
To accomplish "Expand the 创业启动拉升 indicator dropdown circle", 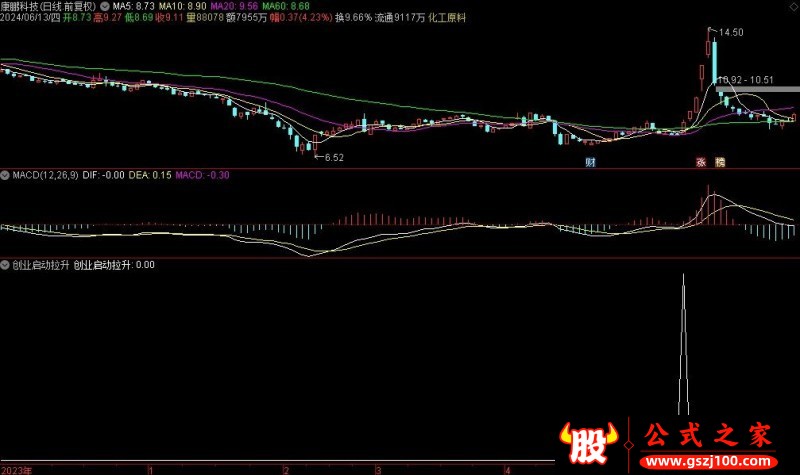I will point(6,265).
